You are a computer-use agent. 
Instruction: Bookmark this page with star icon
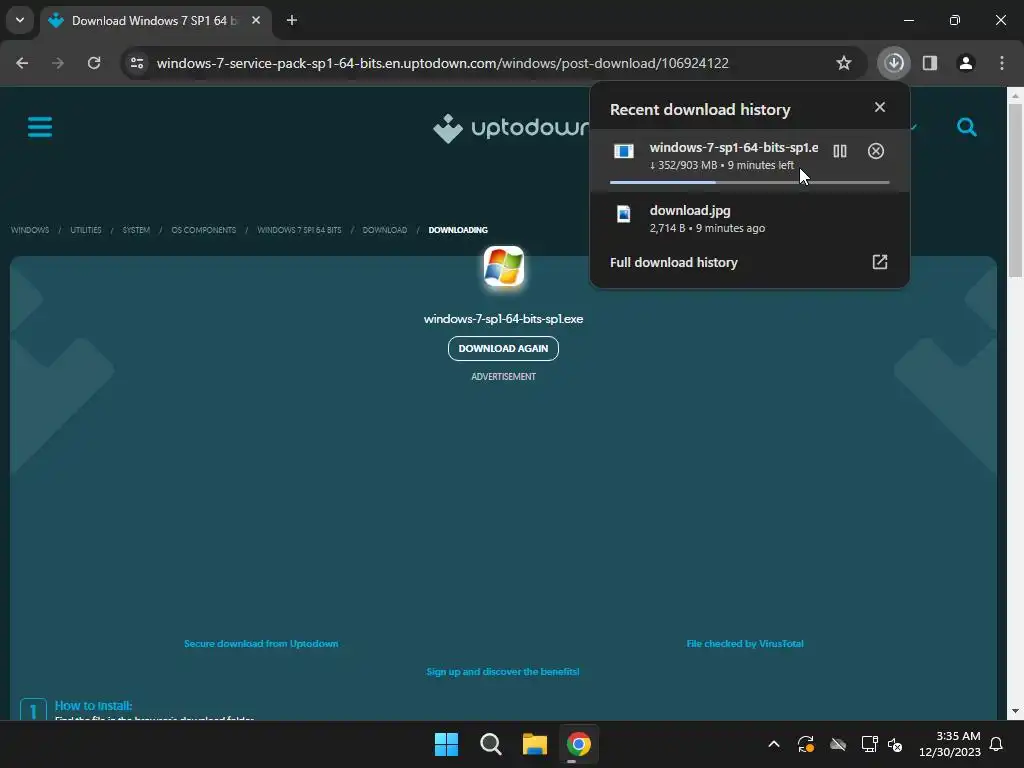(844, 63)
